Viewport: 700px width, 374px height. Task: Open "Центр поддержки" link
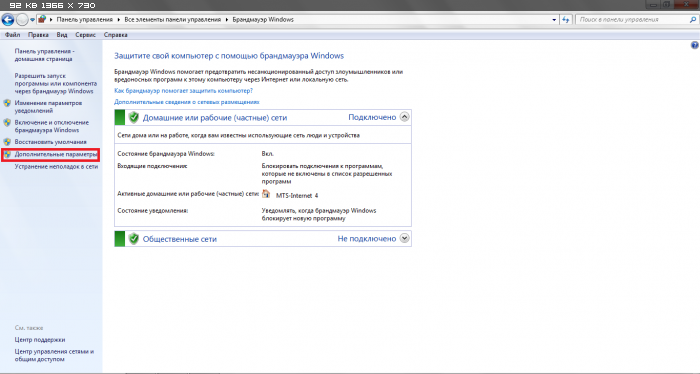pos(40,340)
